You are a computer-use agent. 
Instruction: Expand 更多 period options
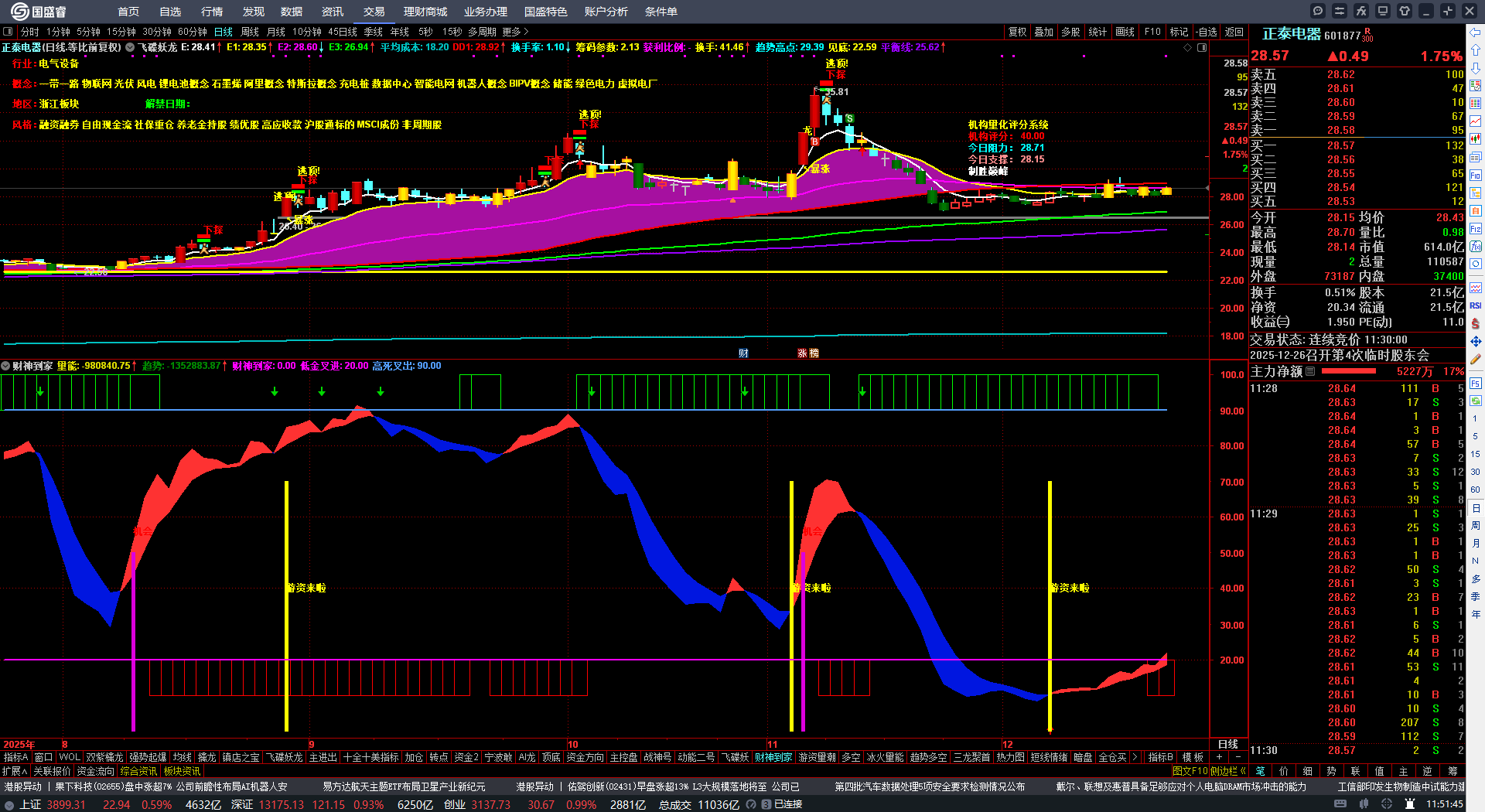[515, 32]
